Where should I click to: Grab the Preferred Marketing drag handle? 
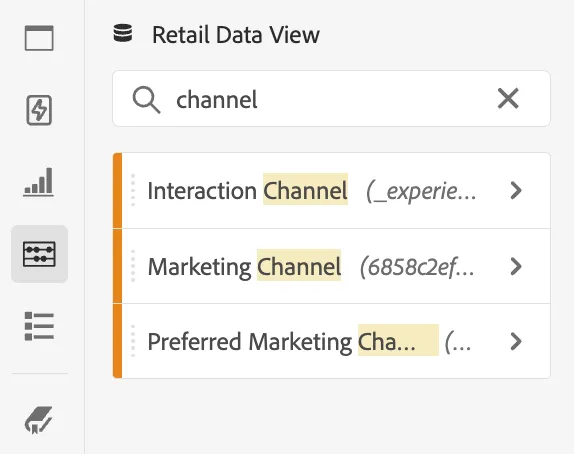coord(133,342)
